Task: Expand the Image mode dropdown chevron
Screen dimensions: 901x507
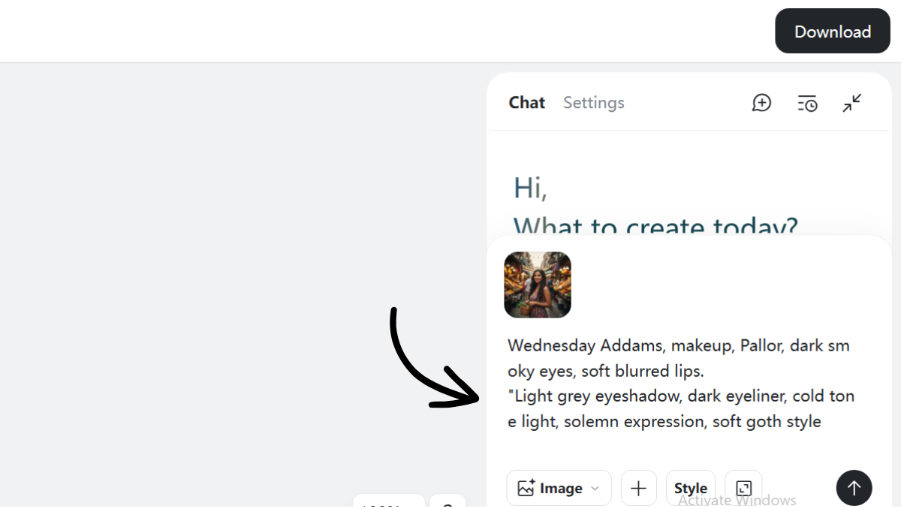Action: pos(596,488)
